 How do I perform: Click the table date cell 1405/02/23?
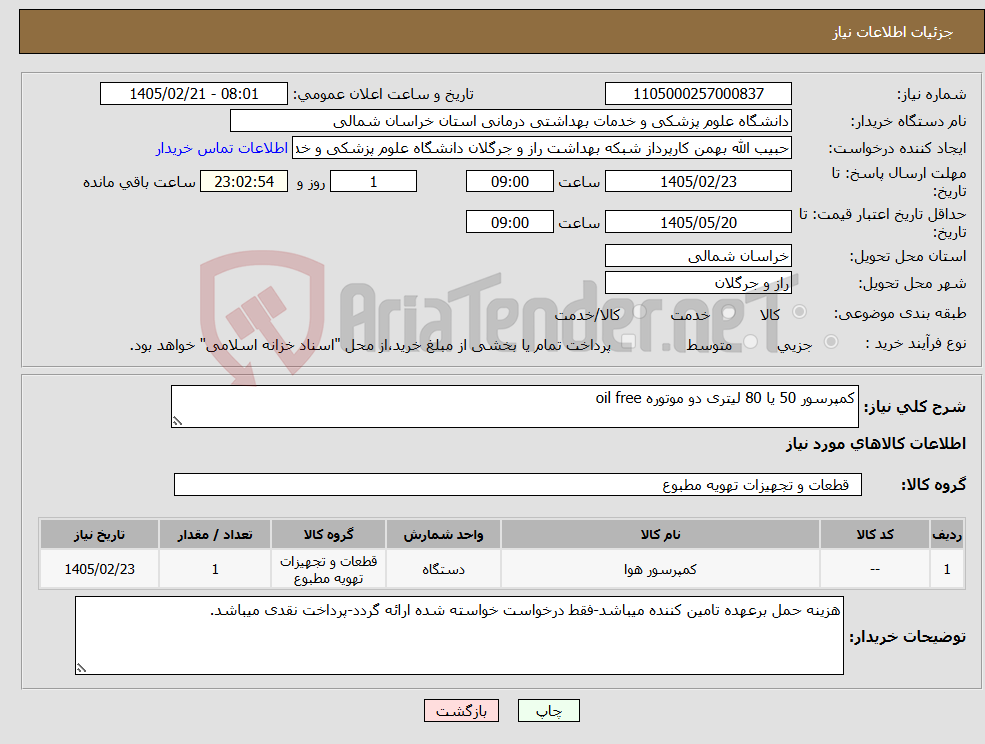click(99, 569)
